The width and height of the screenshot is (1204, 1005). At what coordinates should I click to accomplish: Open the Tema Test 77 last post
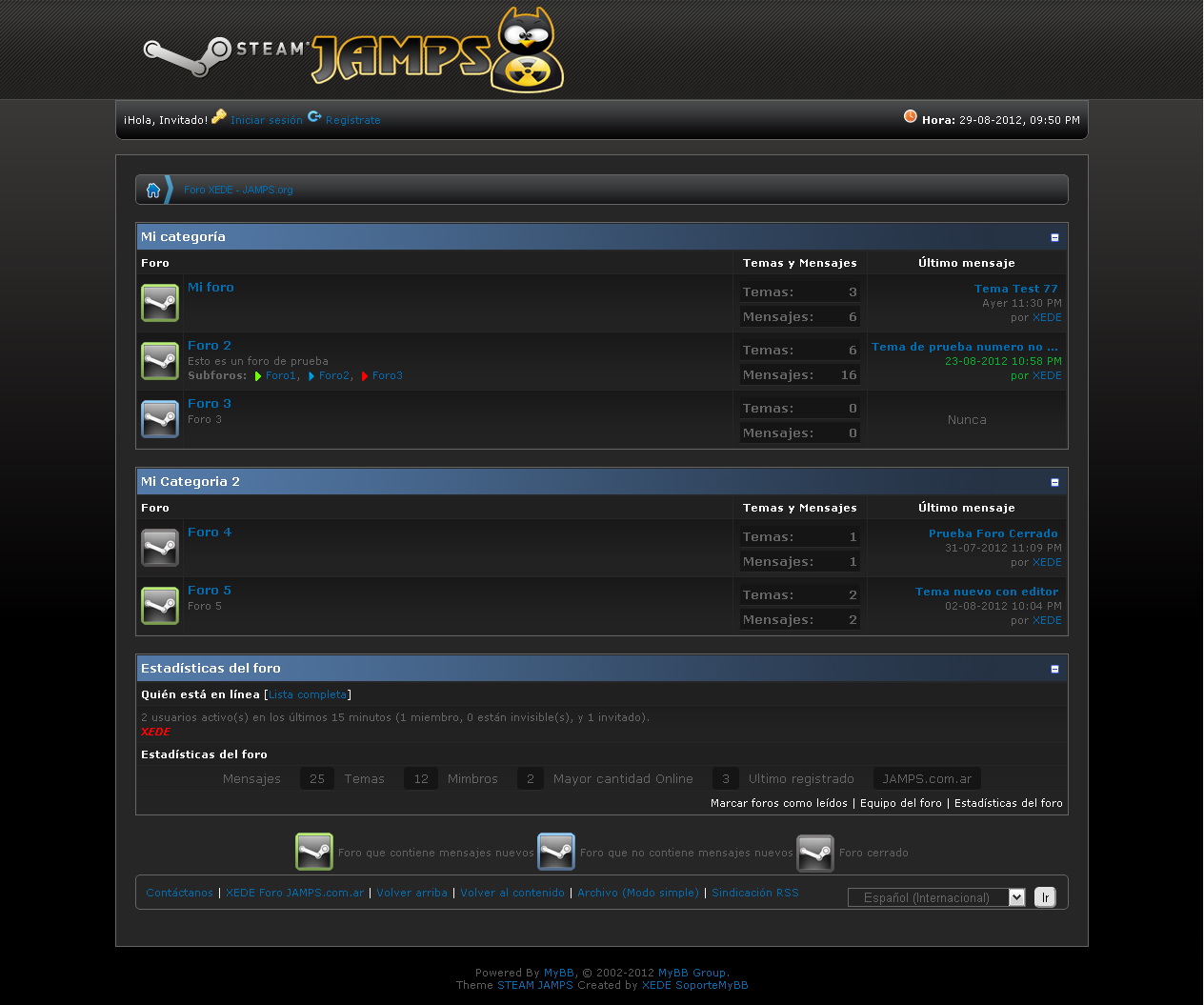click(1015, 289)
